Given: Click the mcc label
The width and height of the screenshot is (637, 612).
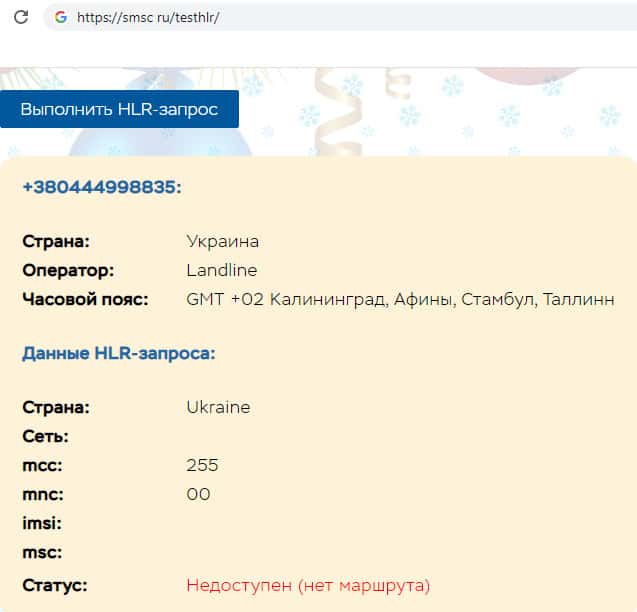Looking at the screenshot, I should (42, 465).
